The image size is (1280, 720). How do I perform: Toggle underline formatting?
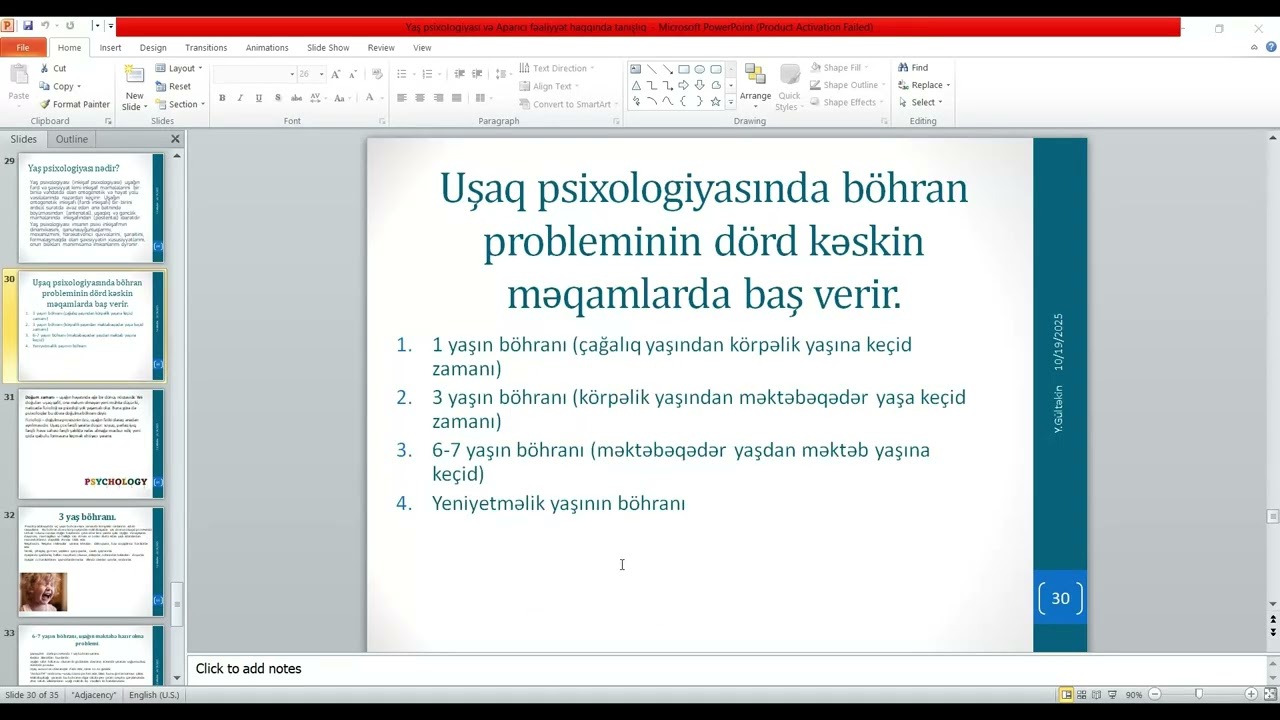point(259,98)
